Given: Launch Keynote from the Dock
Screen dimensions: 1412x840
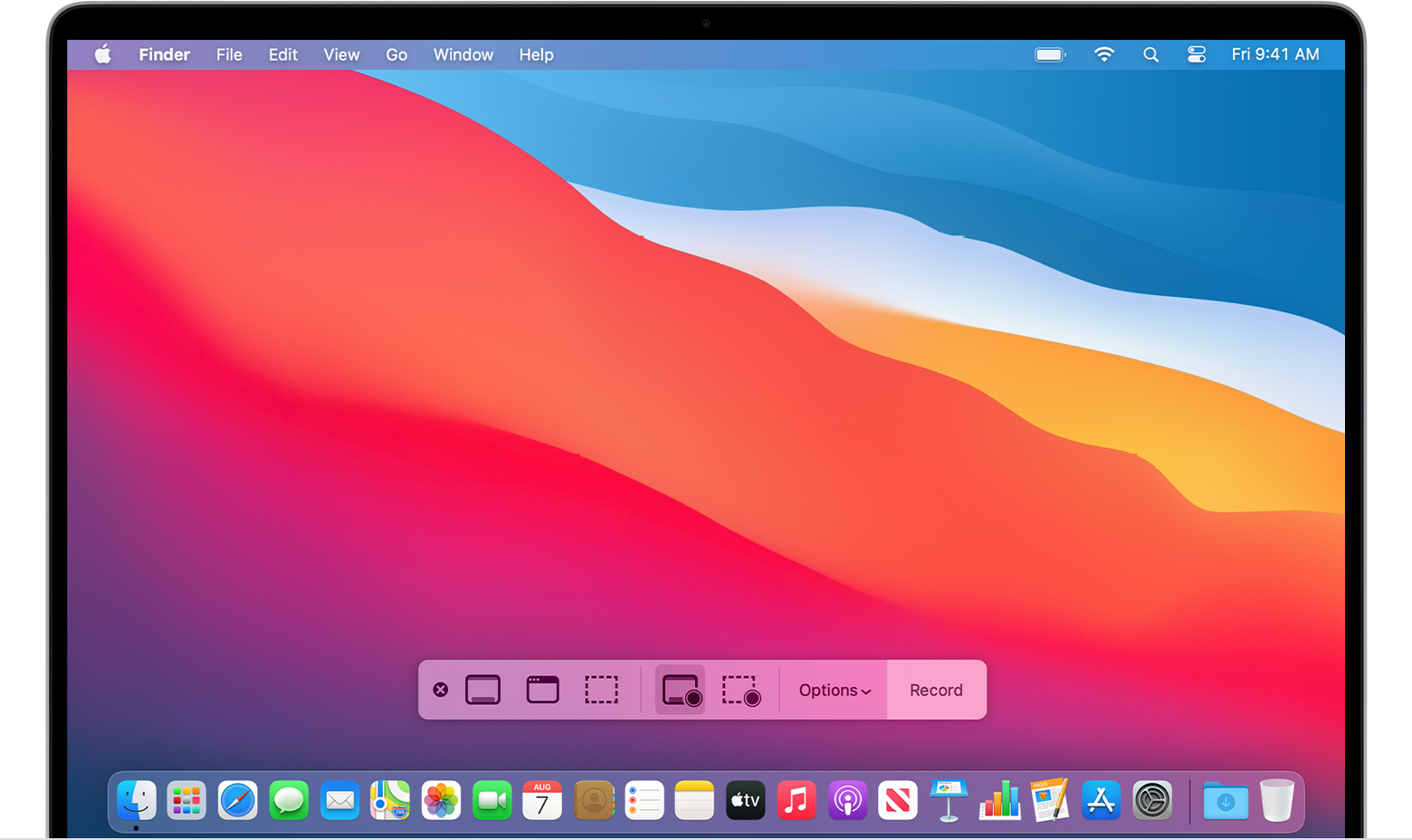Looking at the screenshot, I should click(948, 800).
